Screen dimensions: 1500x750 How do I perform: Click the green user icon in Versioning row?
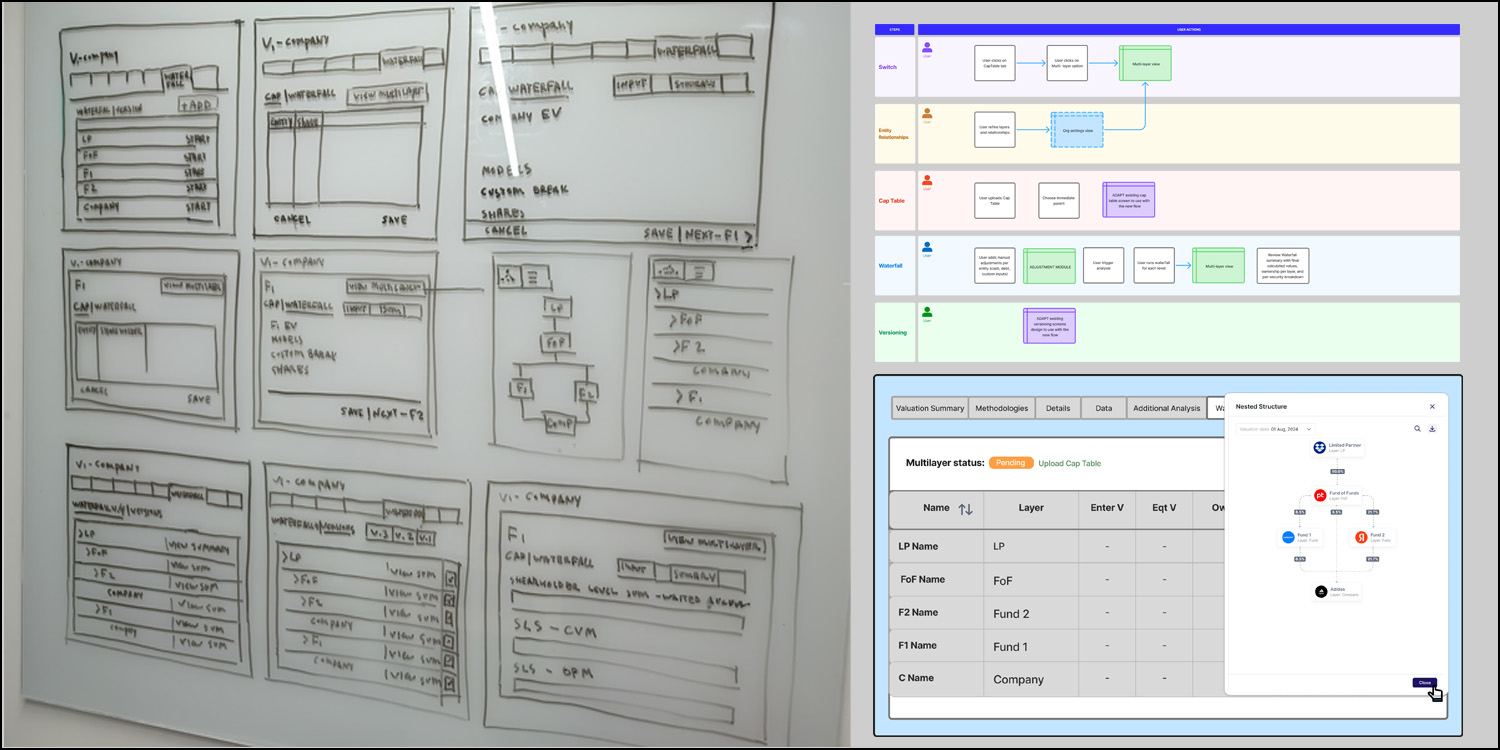coord(927,312)
